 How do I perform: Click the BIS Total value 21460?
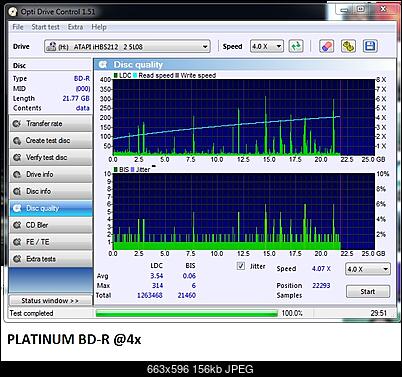click(x=187, y=295)
